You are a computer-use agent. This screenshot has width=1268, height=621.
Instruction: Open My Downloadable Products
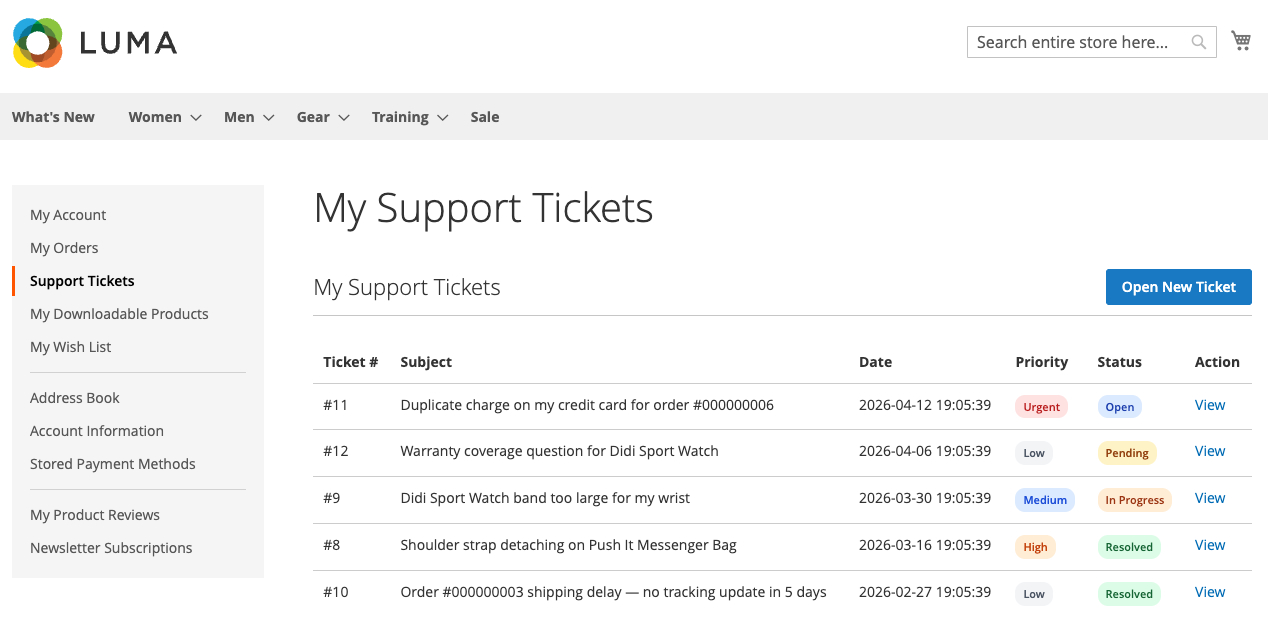tap(119, 314)
